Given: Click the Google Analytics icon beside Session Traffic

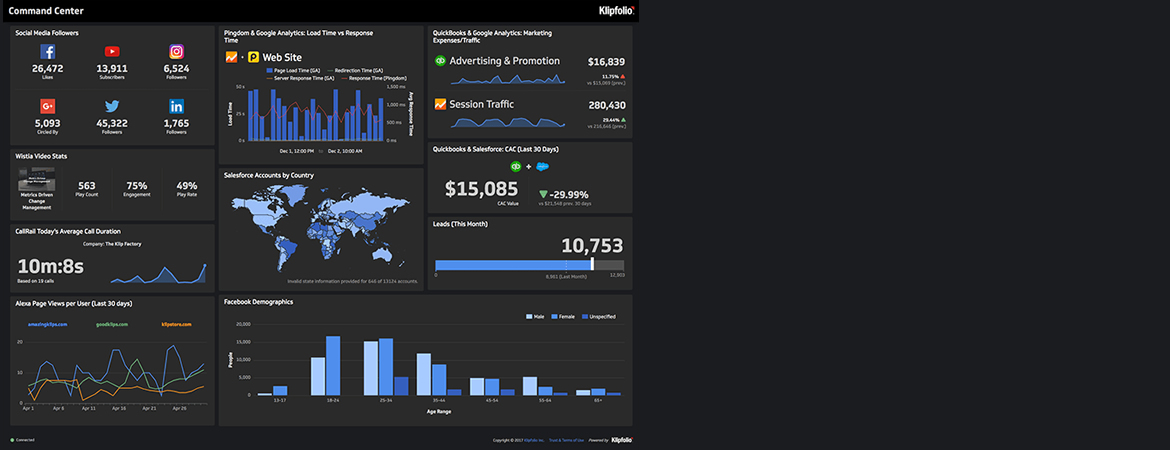Looking at the screenshot, I should pos(440,104).
